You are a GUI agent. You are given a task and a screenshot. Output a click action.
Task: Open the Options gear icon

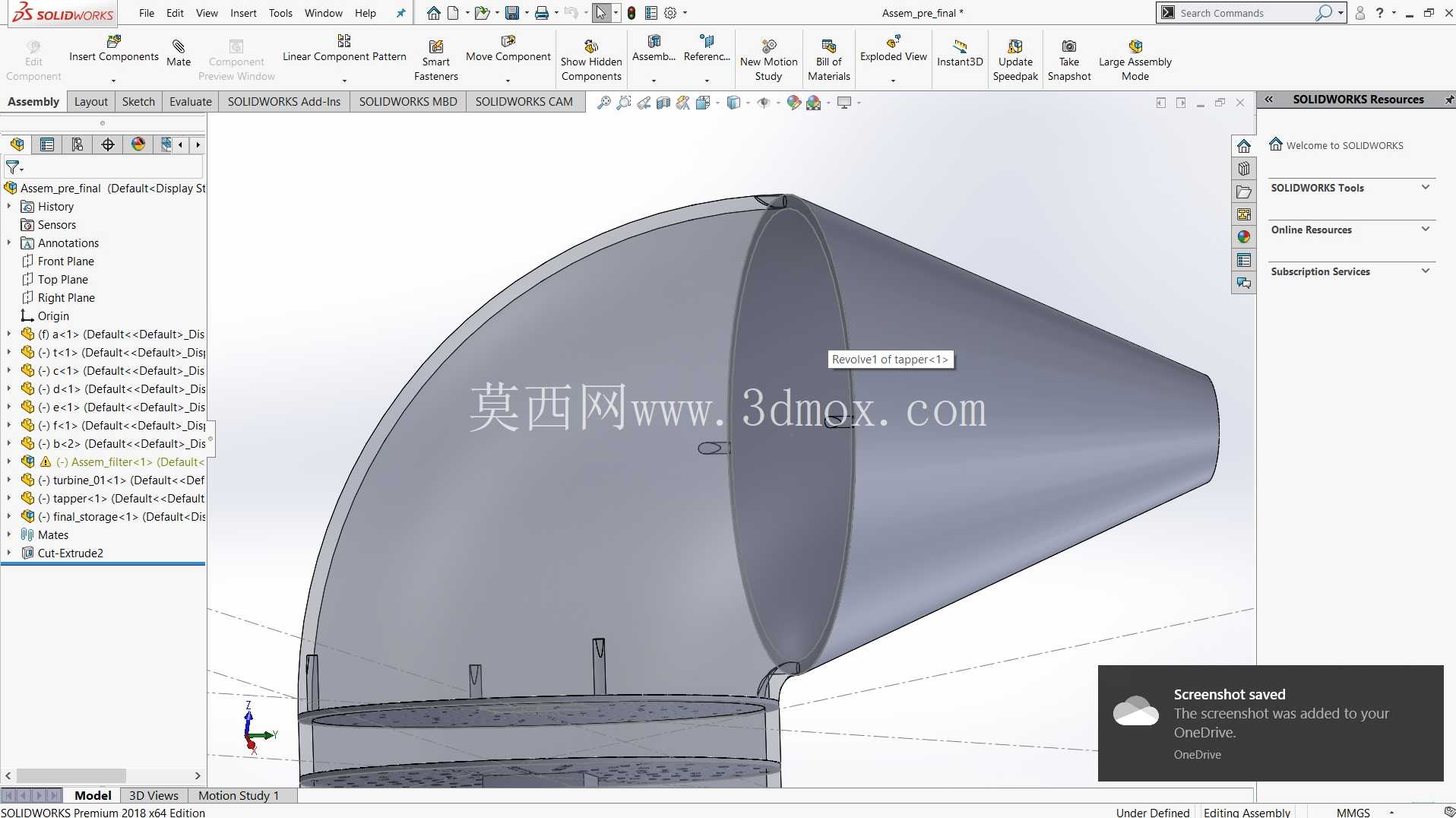(x=670, y=13)
